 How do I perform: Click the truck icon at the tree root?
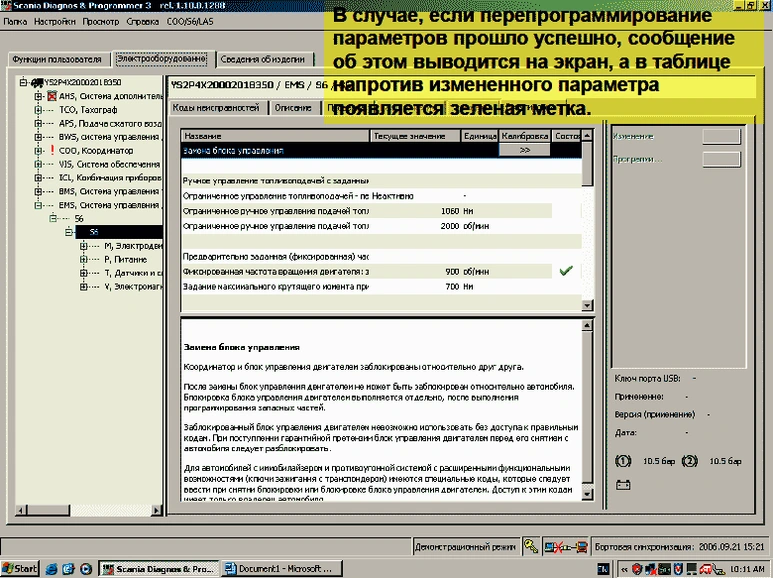click(37, 82)
